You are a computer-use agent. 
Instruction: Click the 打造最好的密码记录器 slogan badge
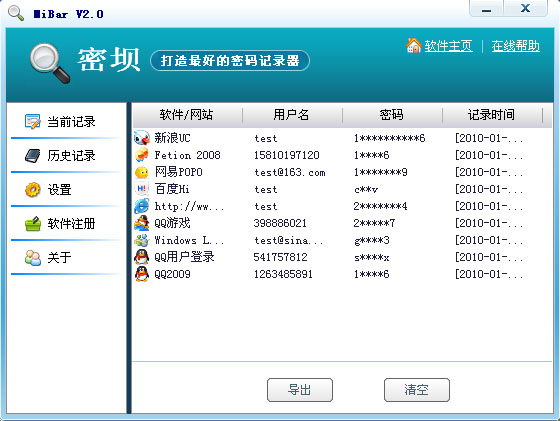pyautogui.click(x=230, y=61)
